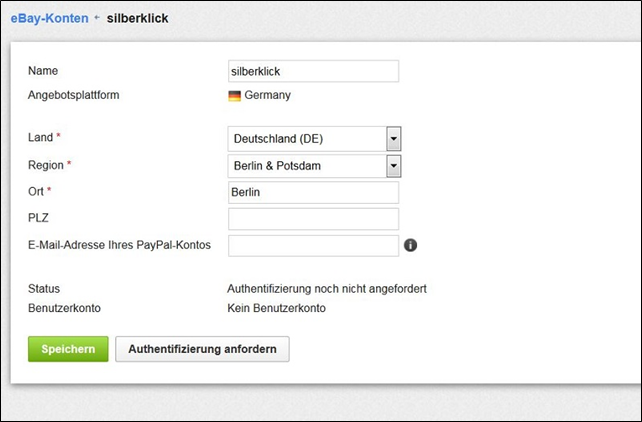Click the 'Kein Benutzerkonto' text
The width and height of the screenshot is (642, 422).
pos(276,308)
